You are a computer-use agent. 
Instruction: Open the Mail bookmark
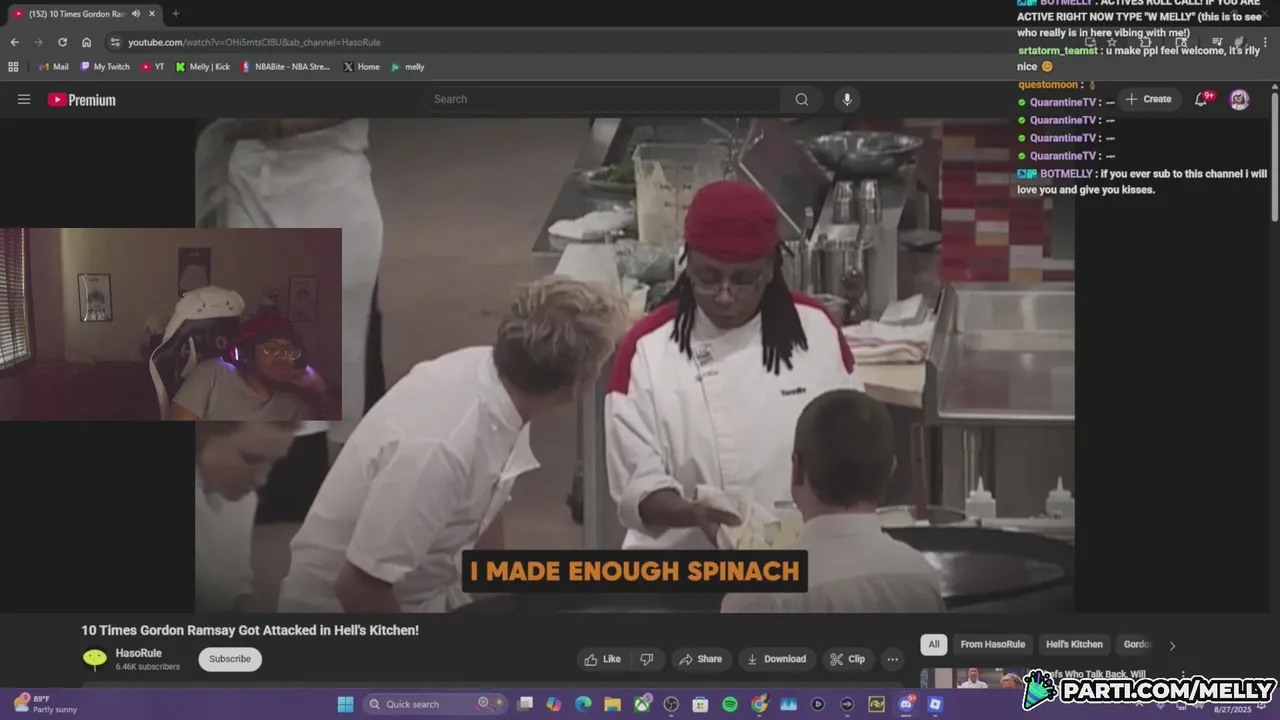(x=54, y=67)
